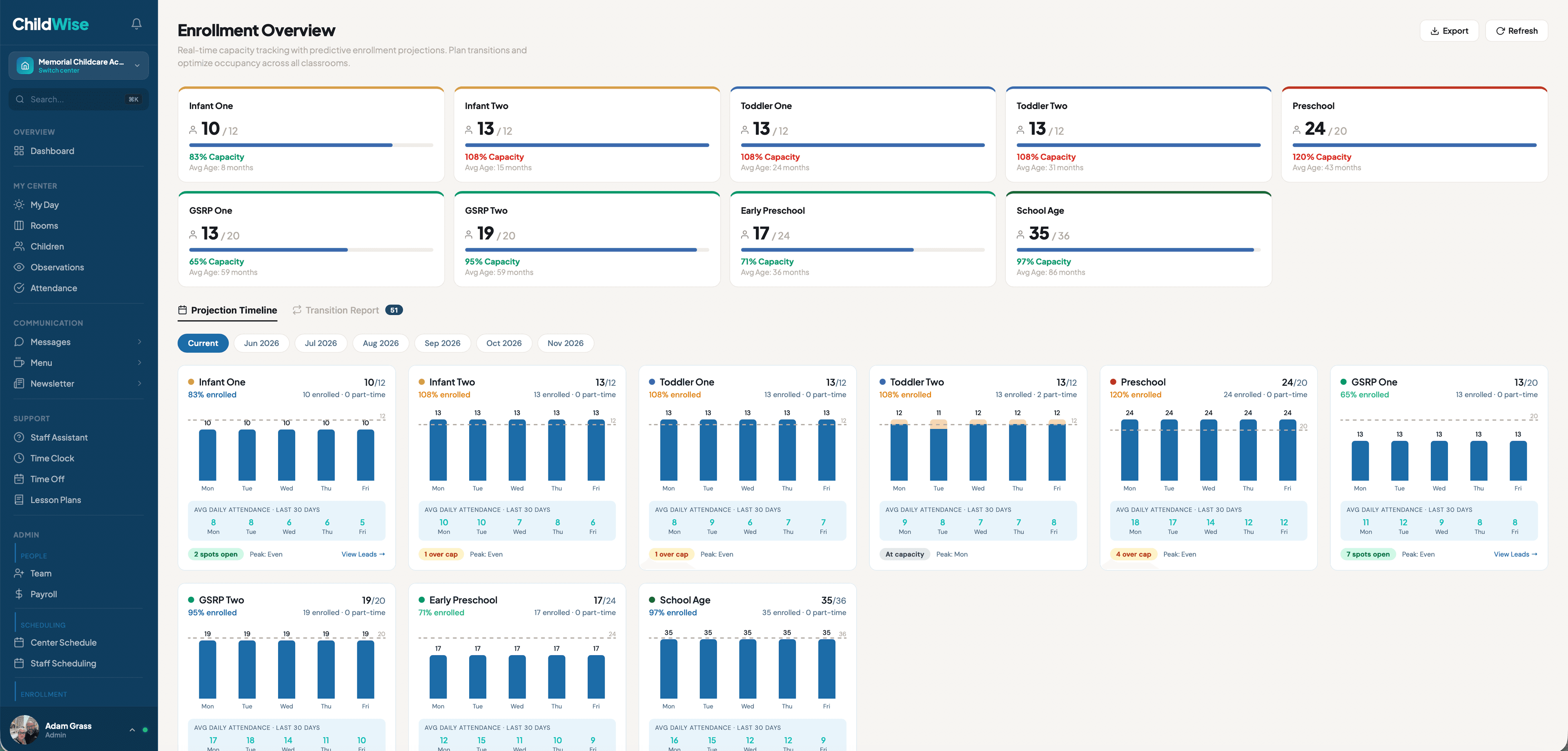Open Lesson Plans via page icon
1568x751 pixels.
click(19, 500)
